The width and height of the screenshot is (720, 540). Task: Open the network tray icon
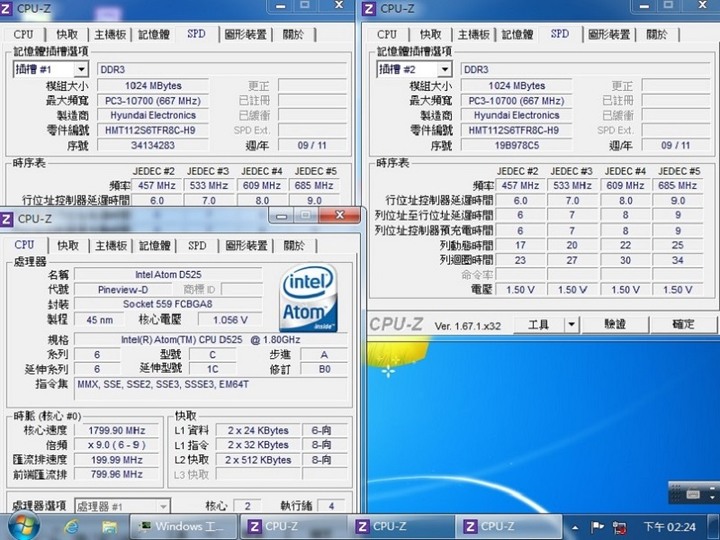[x=619, y=527]
